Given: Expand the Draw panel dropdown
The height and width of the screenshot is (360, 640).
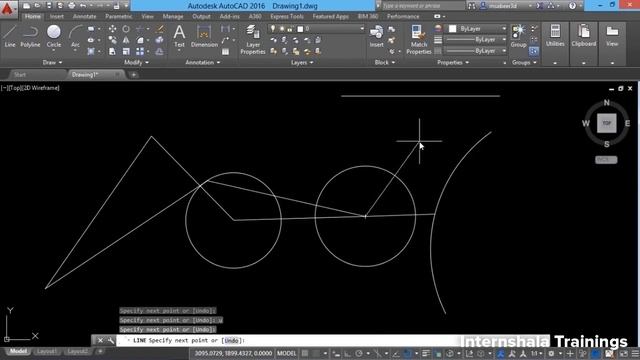Looking at the screenshot, I should (x=52, y=62).
